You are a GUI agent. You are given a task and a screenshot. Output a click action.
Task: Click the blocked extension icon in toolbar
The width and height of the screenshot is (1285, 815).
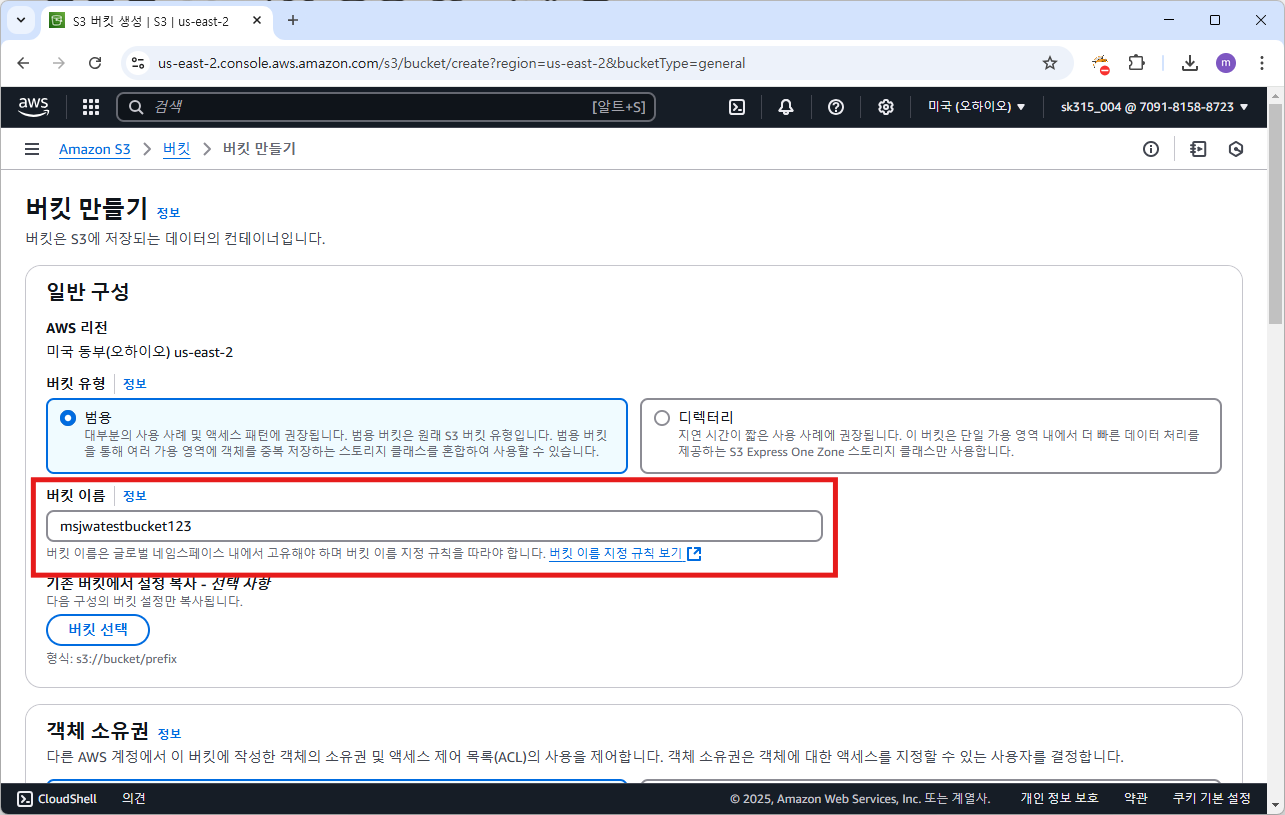pos(1100,64)
